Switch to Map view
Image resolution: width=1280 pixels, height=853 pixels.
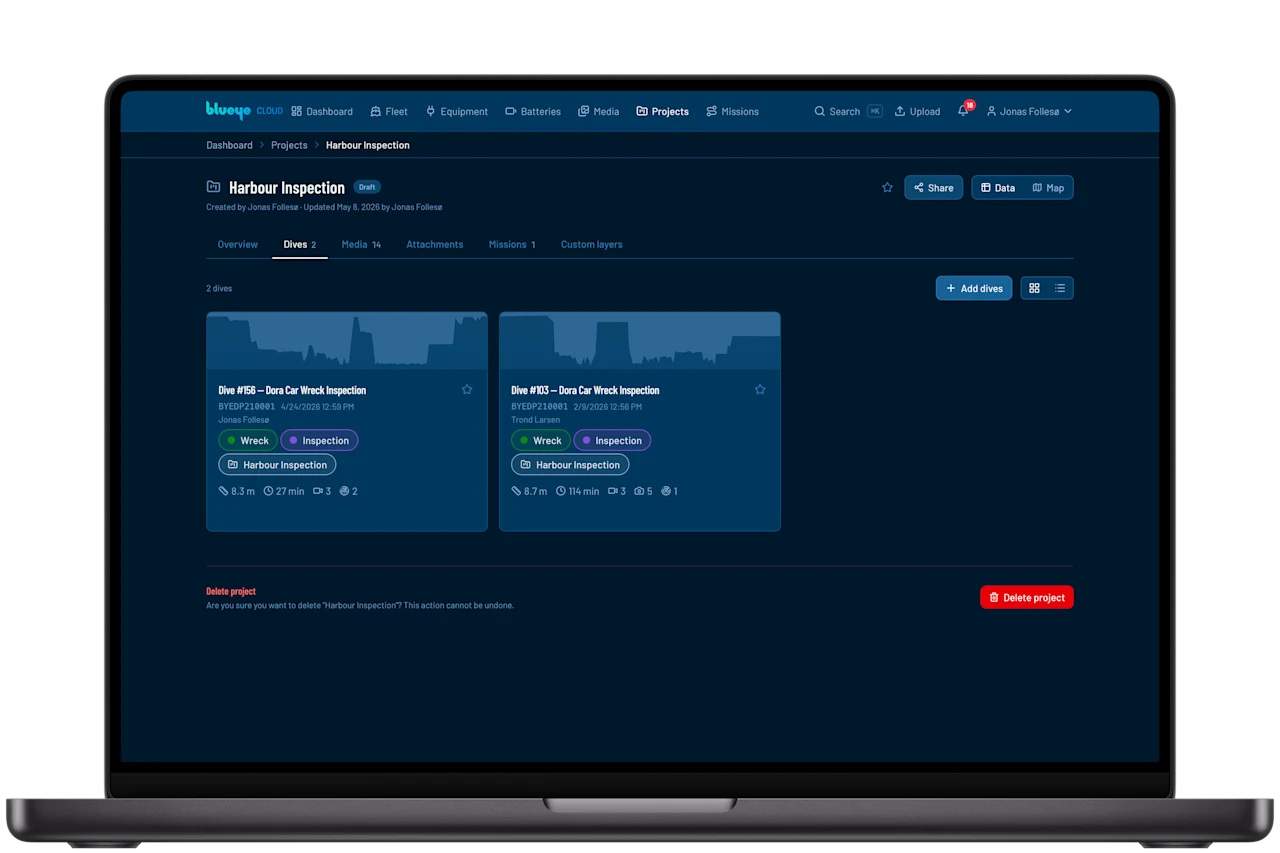point(1048,187)
